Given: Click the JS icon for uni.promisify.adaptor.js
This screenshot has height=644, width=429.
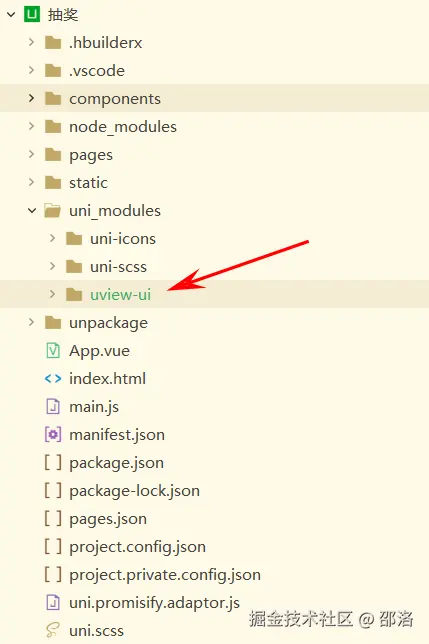Looking at the screenshot, I should tap(53, 603).
